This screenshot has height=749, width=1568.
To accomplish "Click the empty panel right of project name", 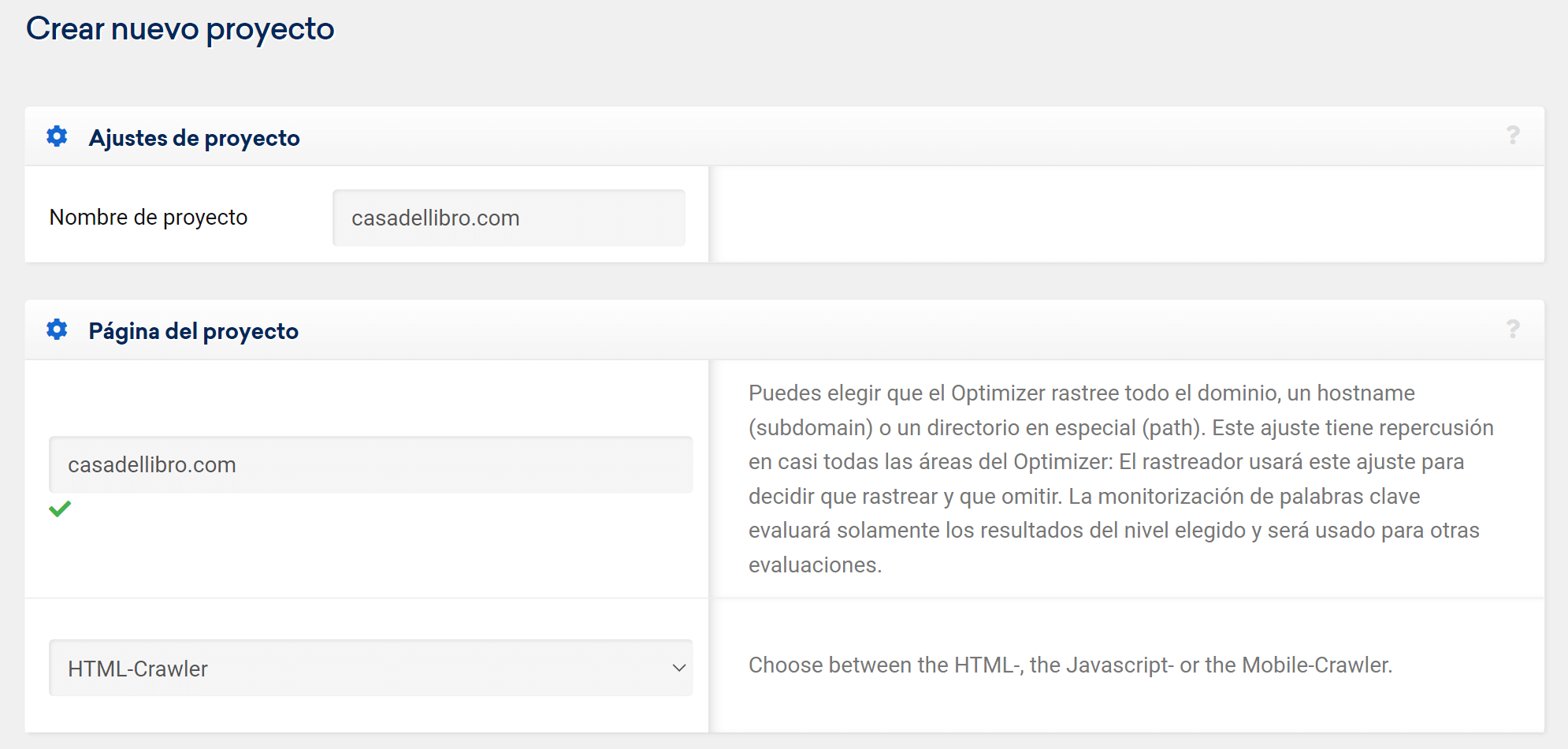I will pyautogui.click(x=1127, y=214).
